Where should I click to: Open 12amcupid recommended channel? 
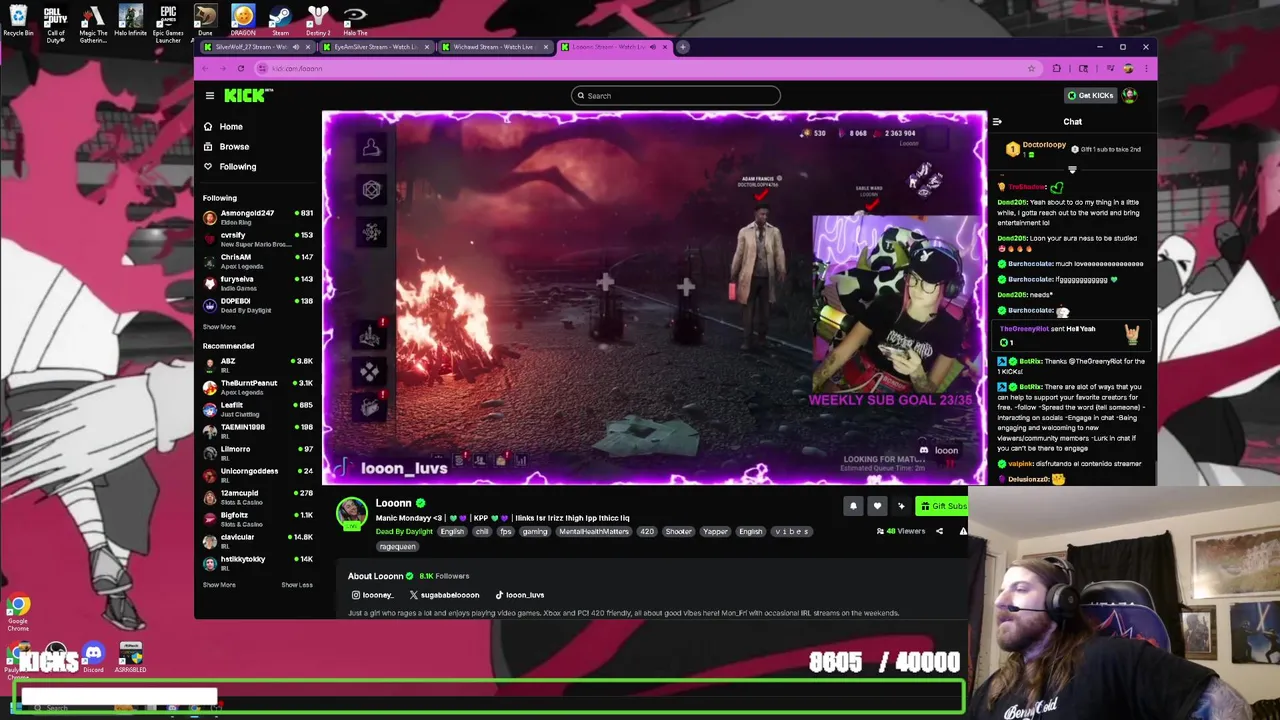click(258, 497)
